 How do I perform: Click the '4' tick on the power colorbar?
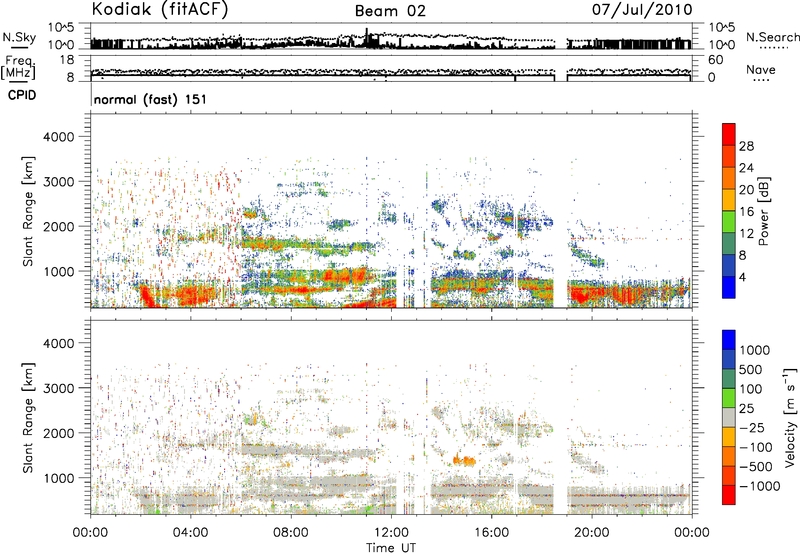pyautogui.click(x=742, y=277)
